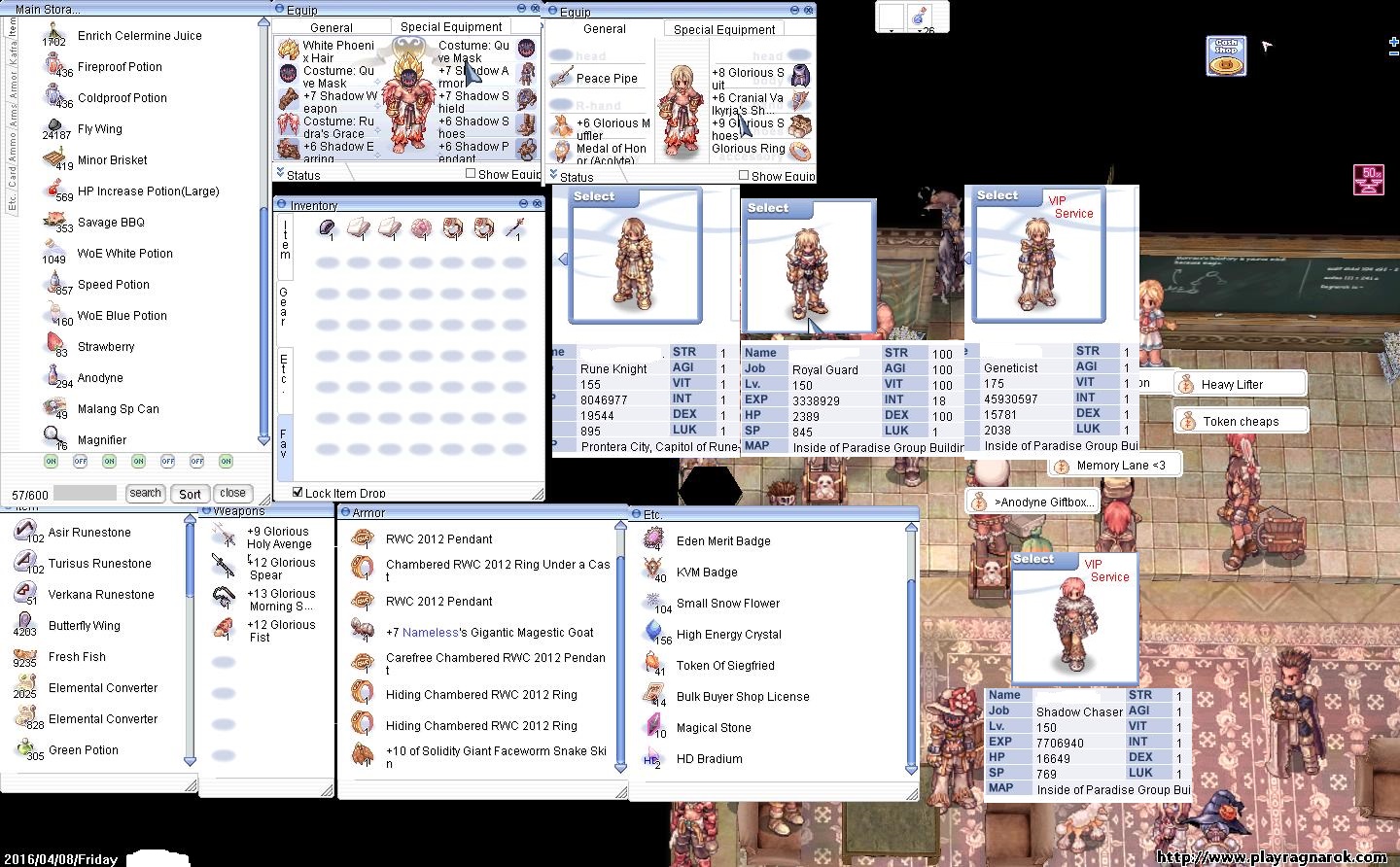Click the Sort button in storage
This screenshot has width=1400, height=867.
(190, 494)
